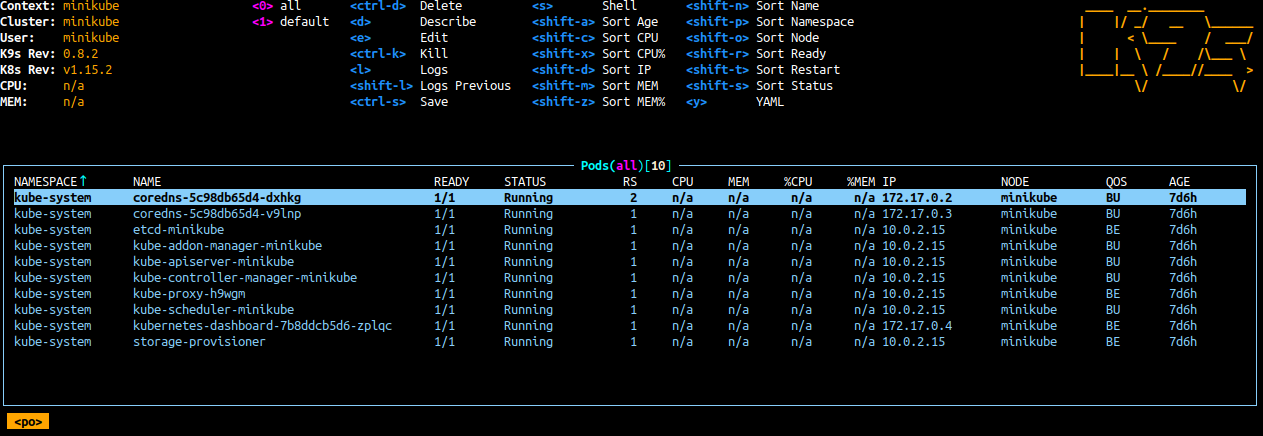Click the sort arrow beside NAMESPACE header
Viewport: 1263px width, 436px height.
83,181
